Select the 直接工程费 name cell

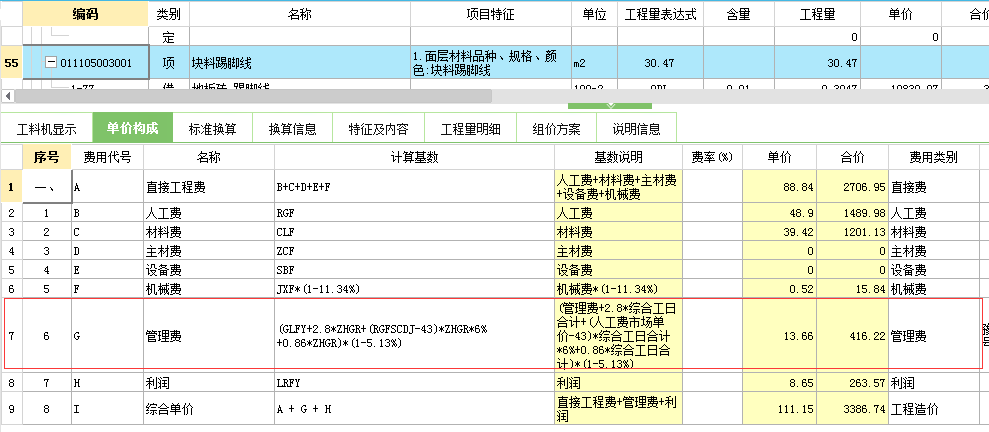click(x=208, y=187)
